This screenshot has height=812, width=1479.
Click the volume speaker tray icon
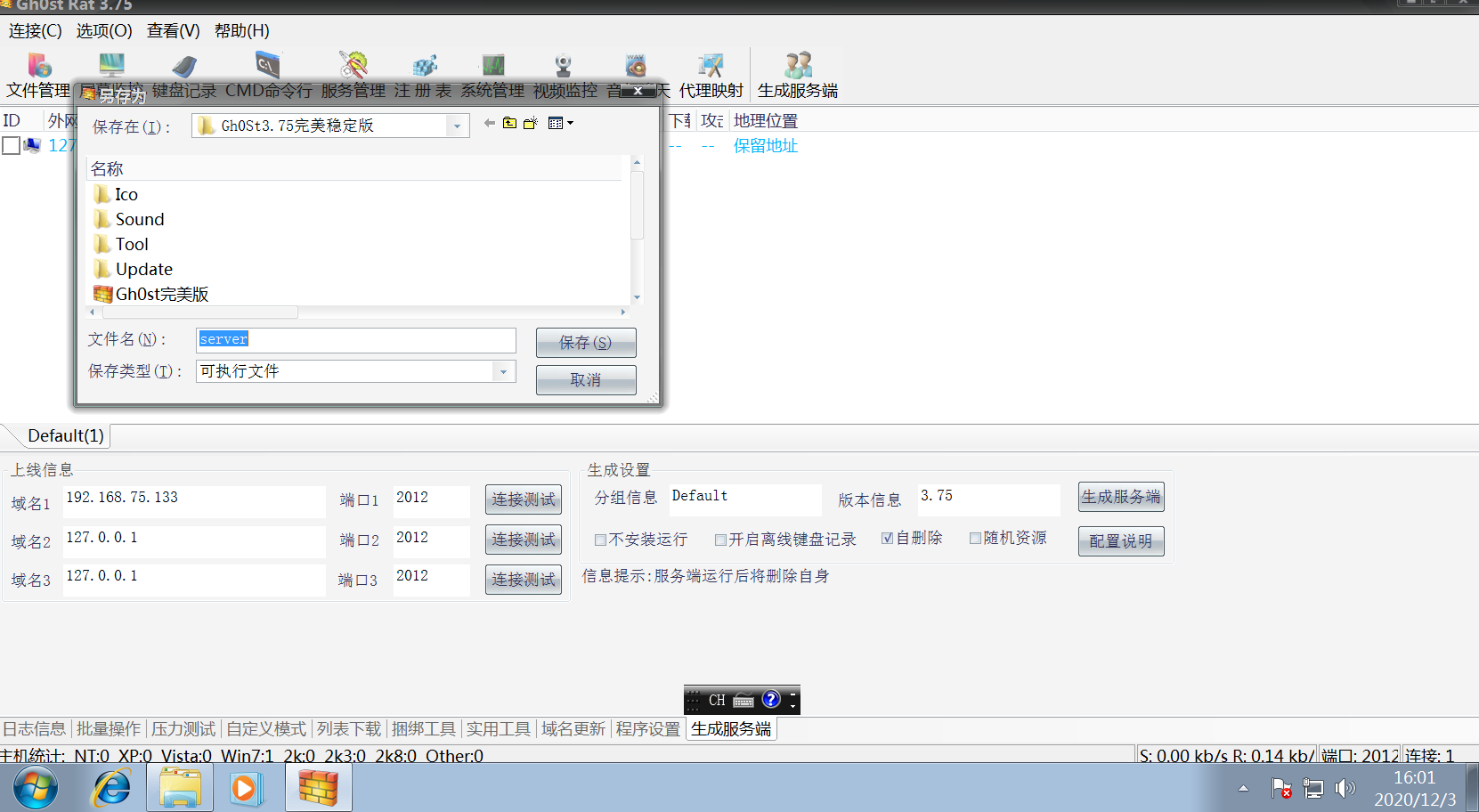point(1345,788)
